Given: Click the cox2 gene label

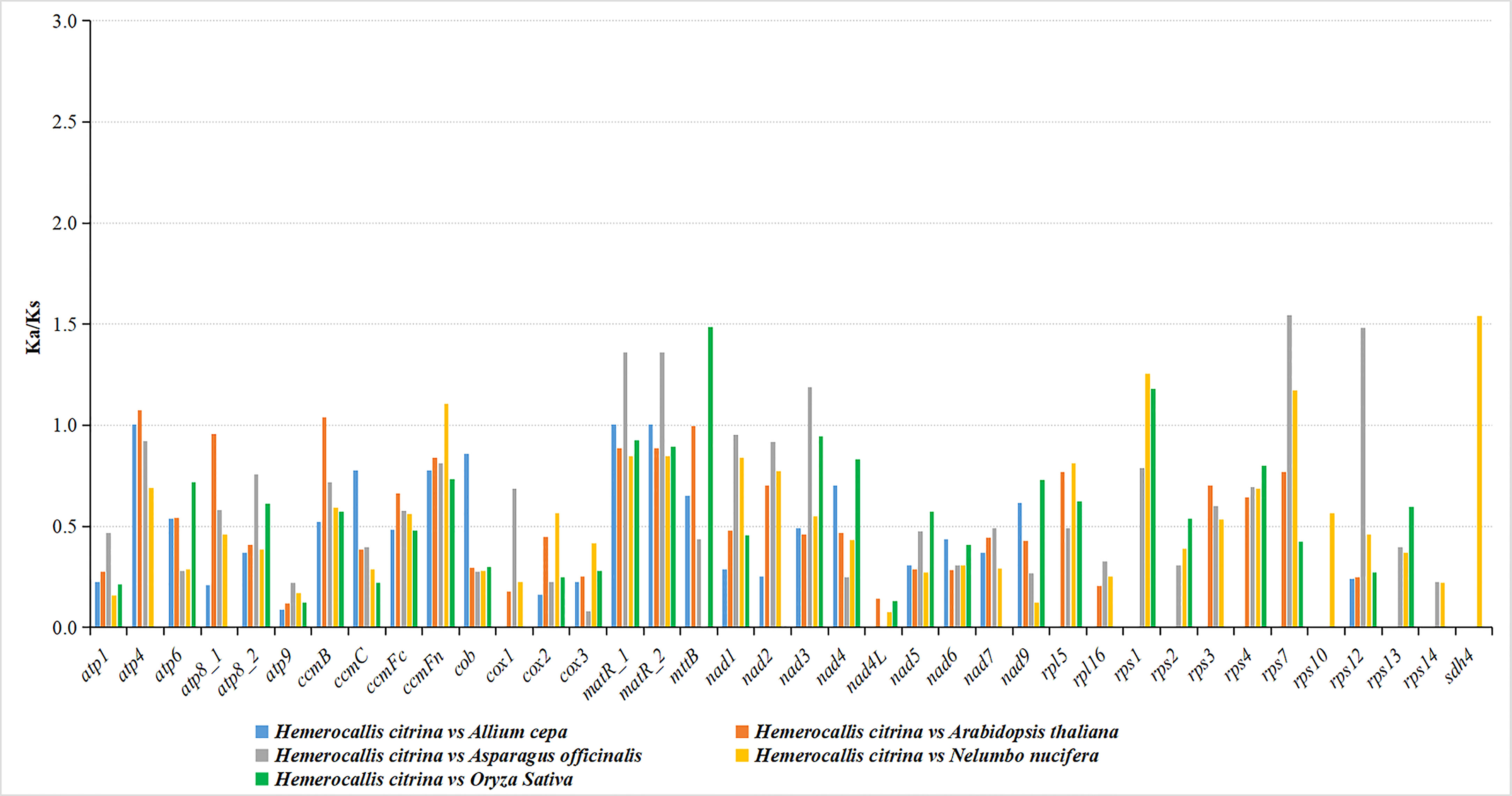Looking at the screenshot, I should tap(537, 666).
